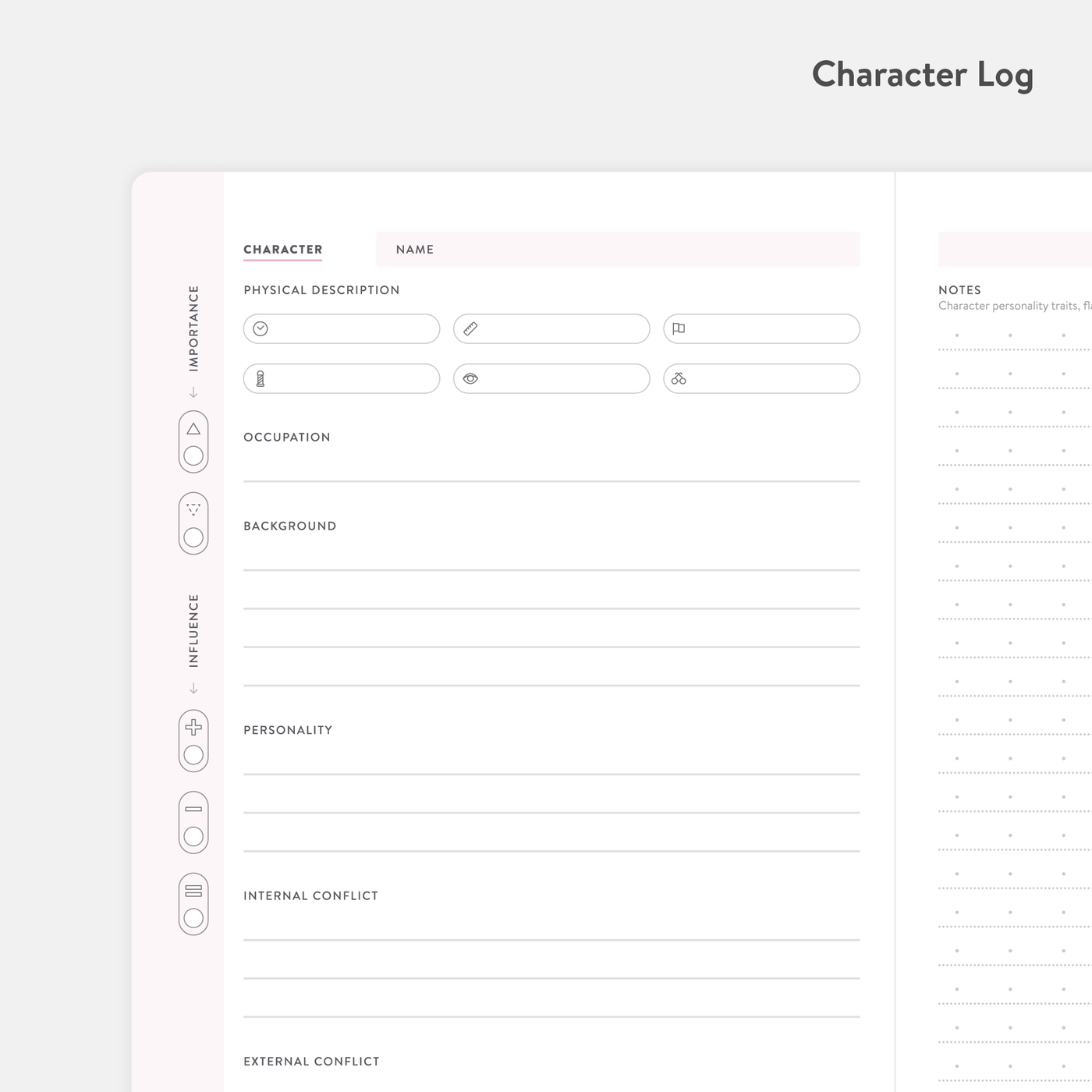
Task: Click the Notes heading
Action: 959,290
